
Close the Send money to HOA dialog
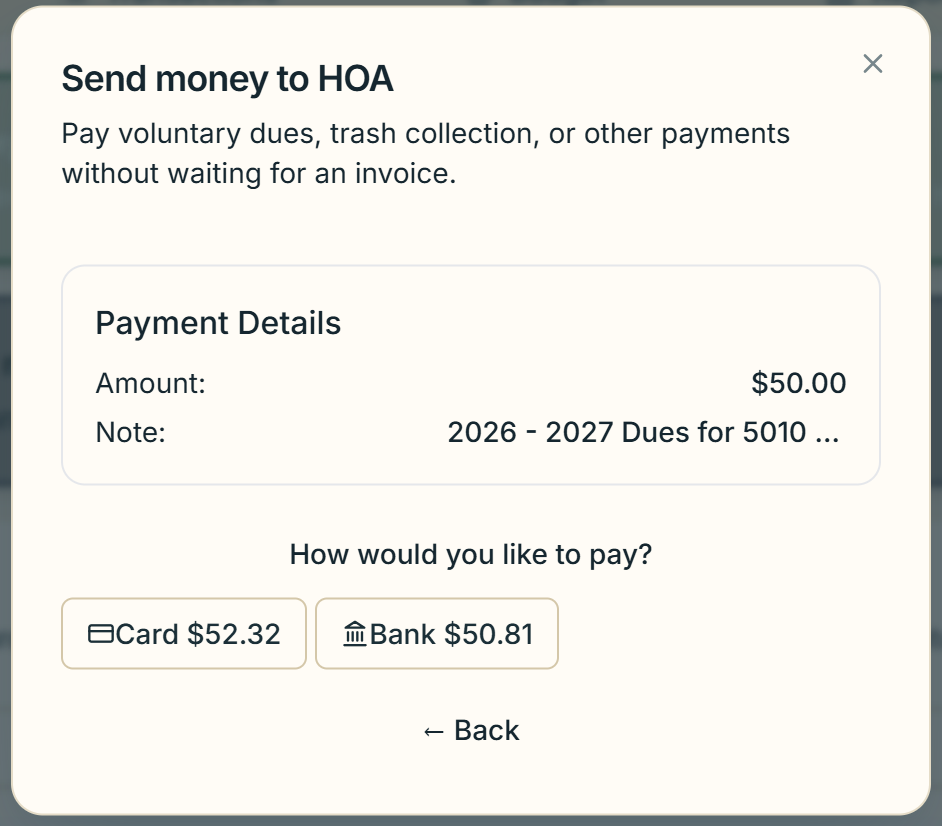point(872,64)
